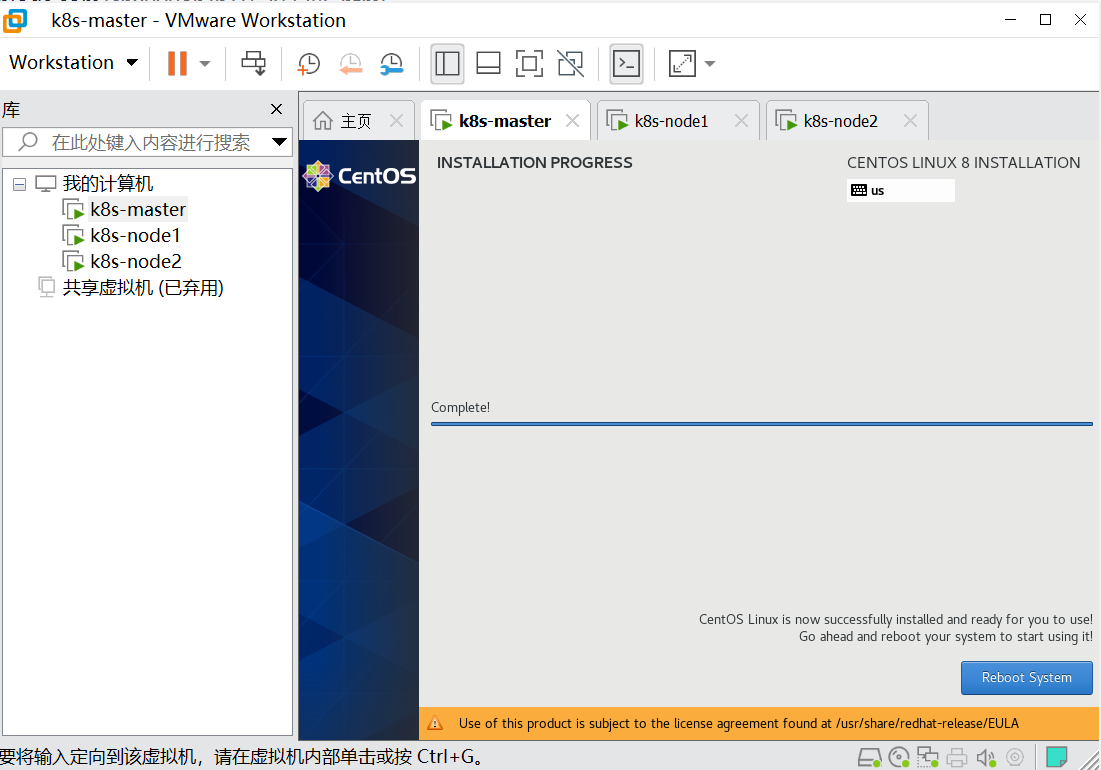1101x770 pixels.
Task: Click the CD/DVD drive status icon
Action: pos(899,757)
